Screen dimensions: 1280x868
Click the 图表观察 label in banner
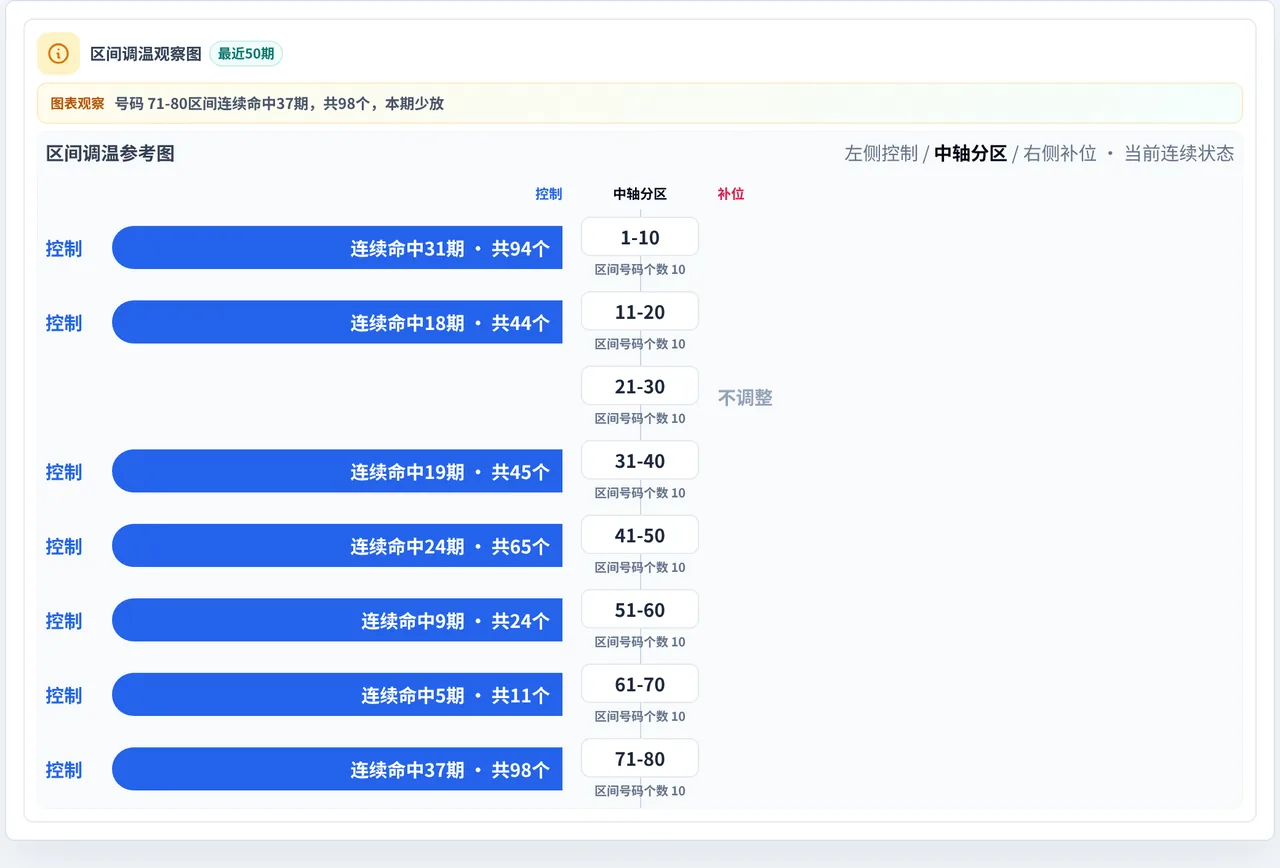(77, 103)
